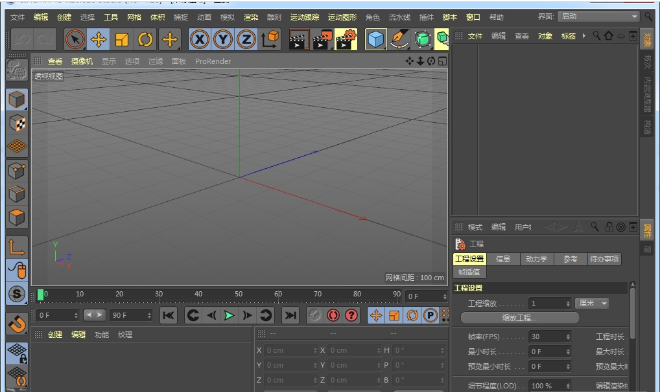Click the end frame field showing 90 F
Image resolution: width=660 pixels, height=392 pixels.
[131, 315]
